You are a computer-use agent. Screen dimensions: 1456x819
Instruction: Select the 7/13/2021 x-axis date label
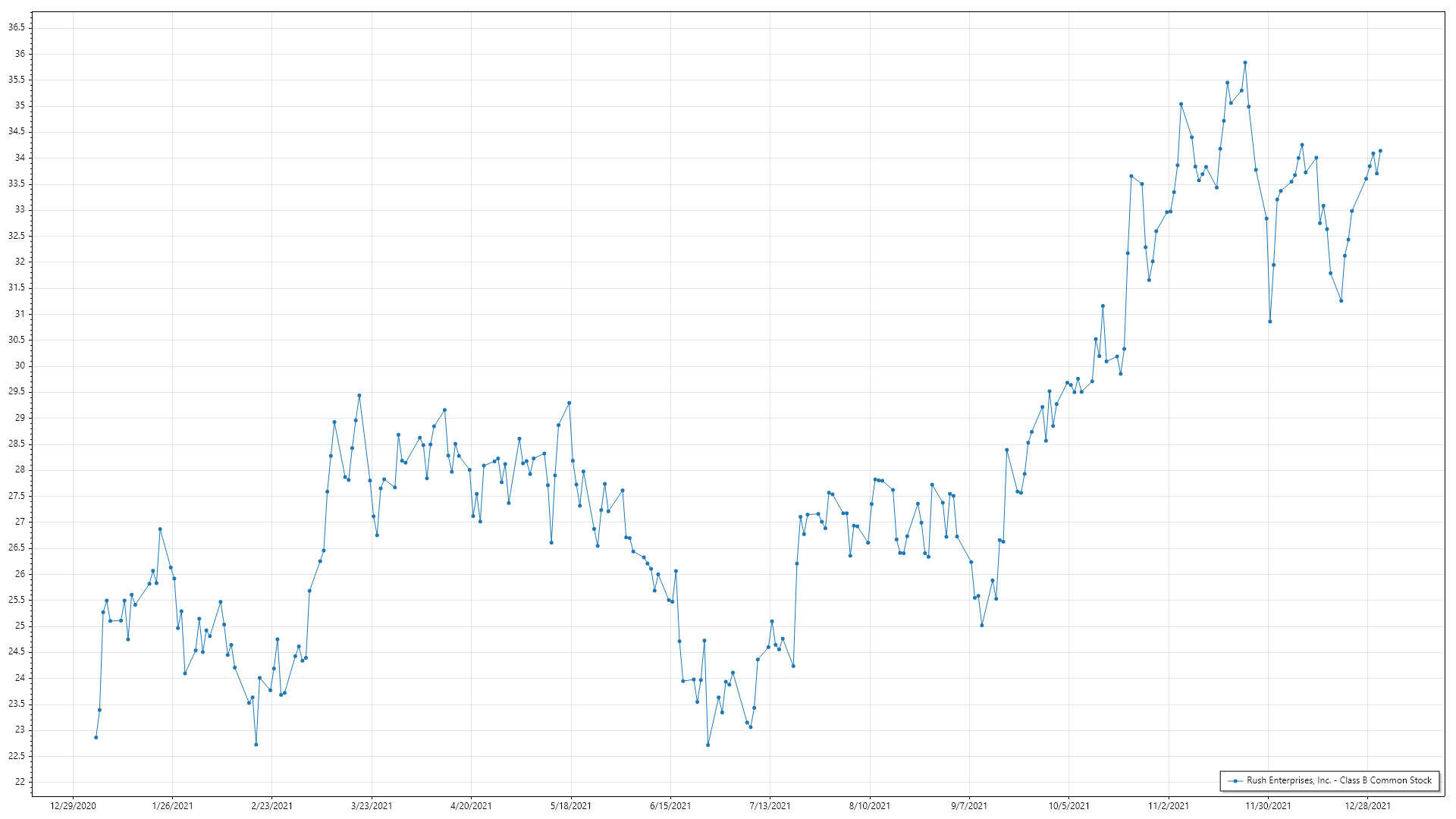[x=770, y=805]
